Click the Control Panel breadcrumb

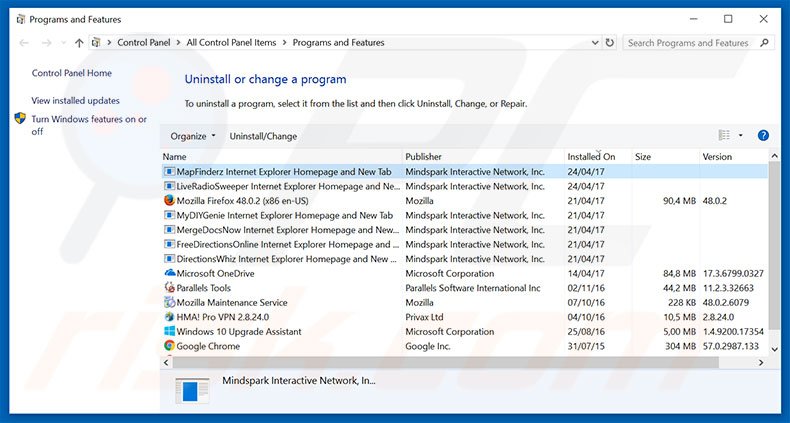click(x=144, y=43)
